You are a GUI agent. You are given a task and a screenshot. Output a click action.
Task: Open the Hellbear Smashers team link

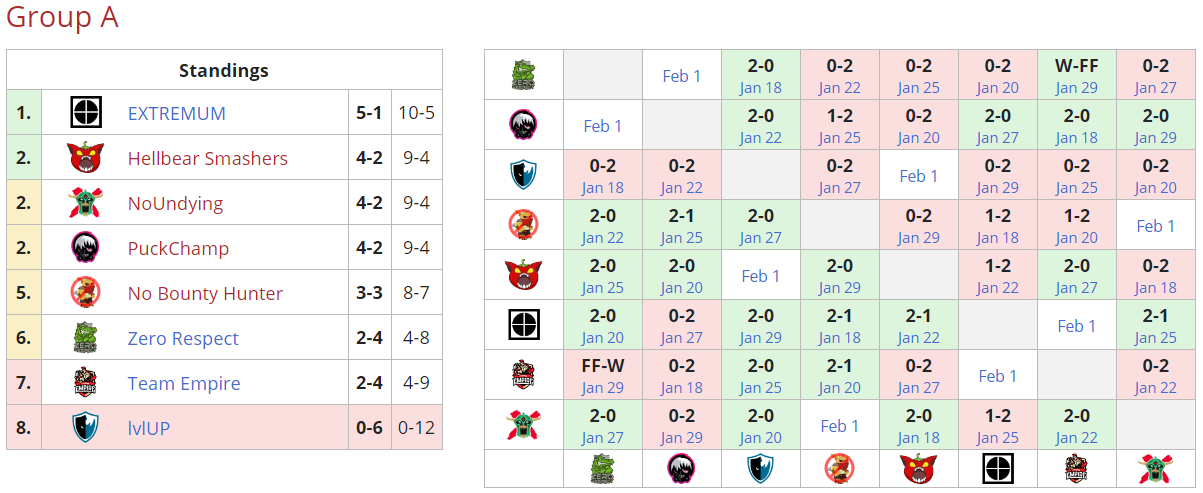(208, 158)
